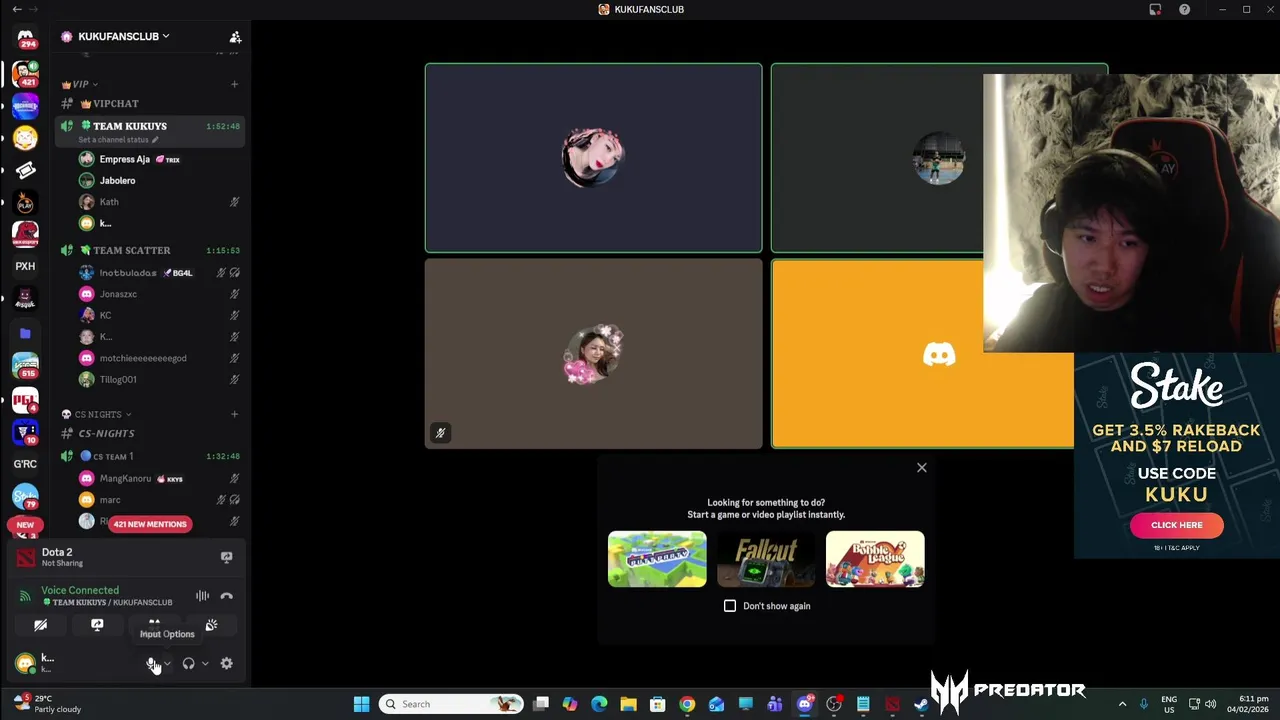Open output options arrow beside headphones
This screenshot has width=1280, height=720.
point(205,664)
